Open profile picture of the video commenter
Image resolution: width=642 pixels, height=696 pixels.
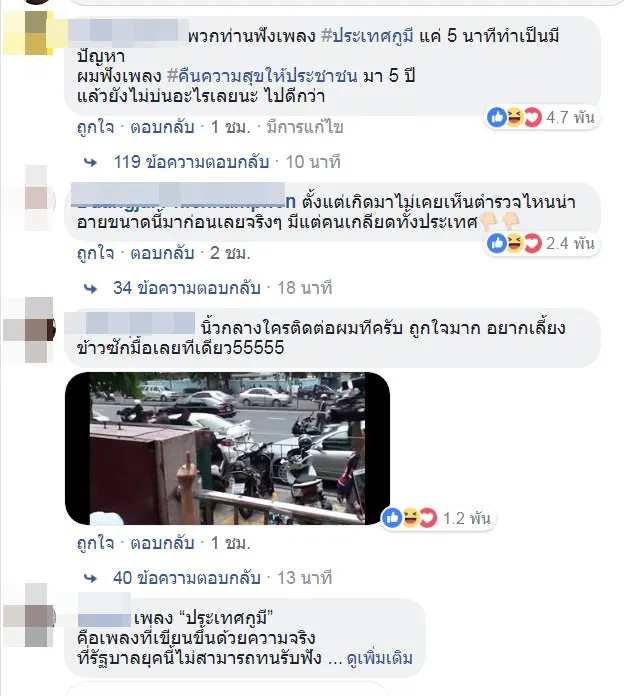29,330
